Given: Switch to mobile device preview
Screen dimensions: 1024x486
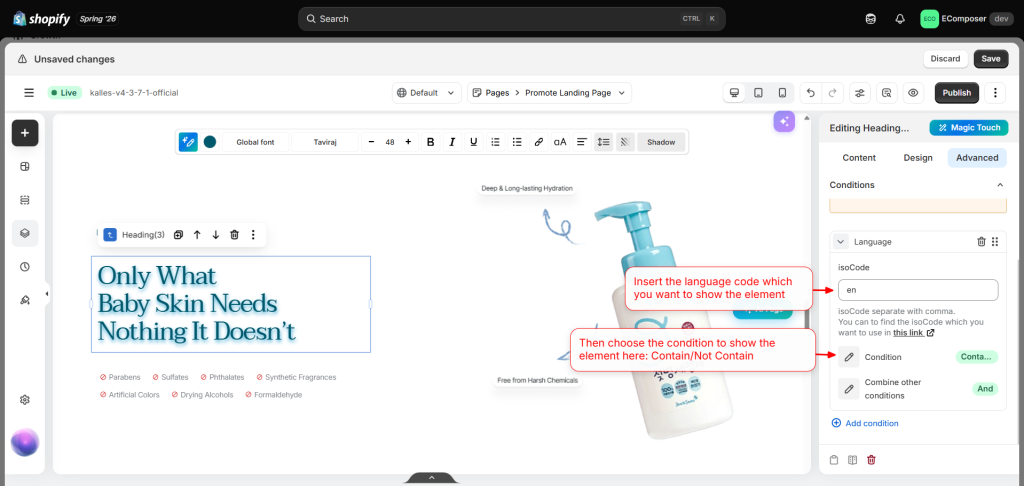Looking at the screenshot, I should [782, 93].
